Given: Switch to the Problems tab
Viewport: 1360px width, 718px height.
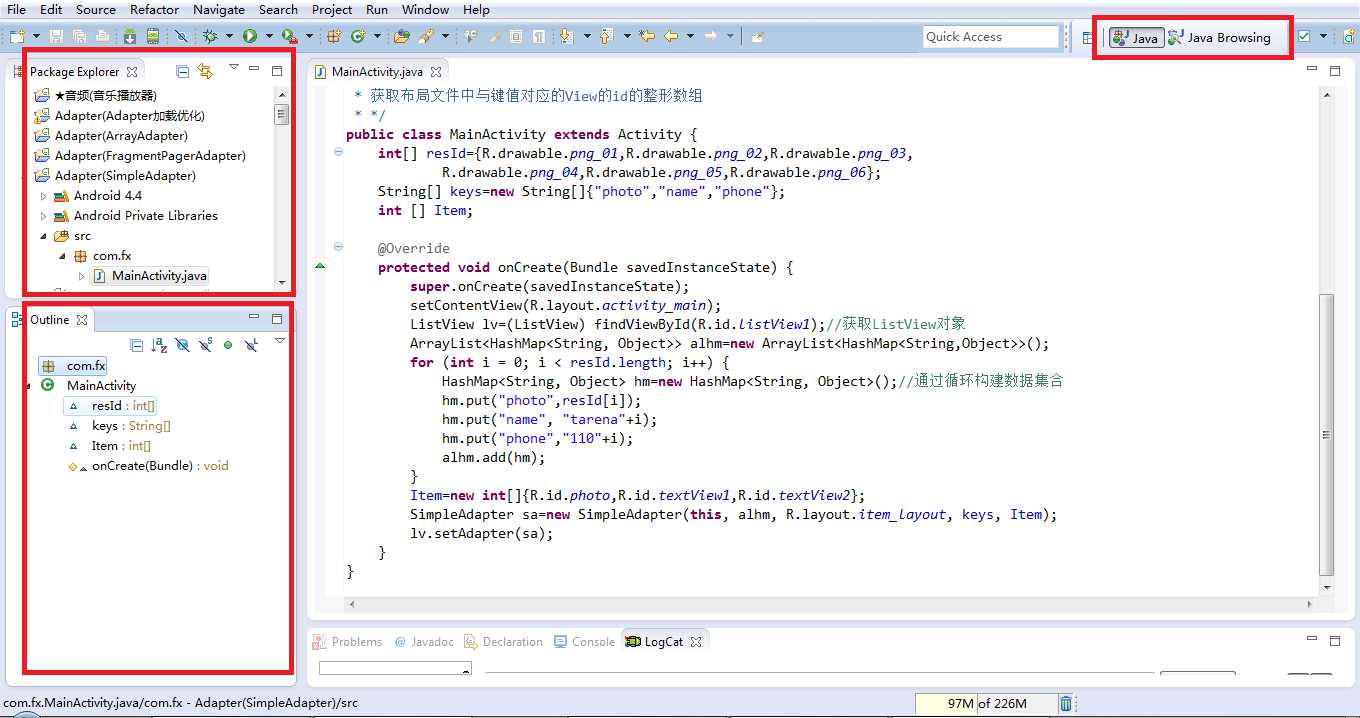Looking at the screenshot, I should click(x=348, y=642).
